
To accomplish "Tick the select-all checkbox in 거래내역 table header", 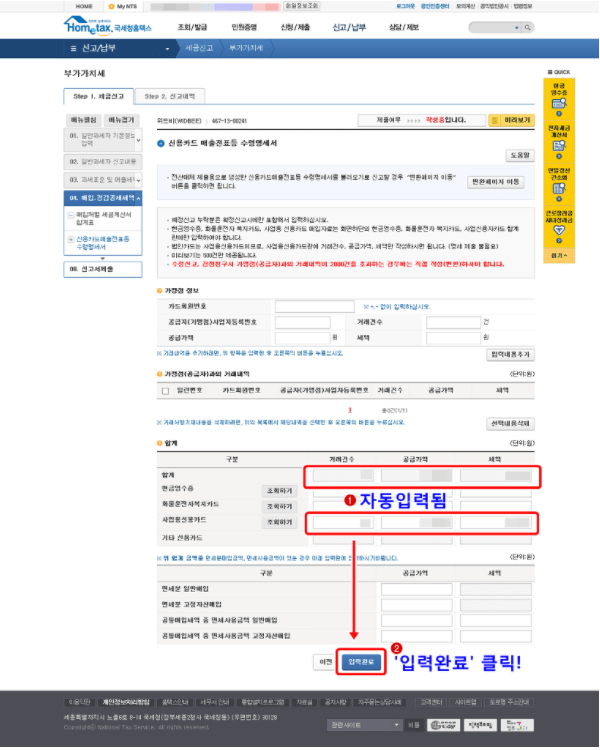I will coord(166,391).
